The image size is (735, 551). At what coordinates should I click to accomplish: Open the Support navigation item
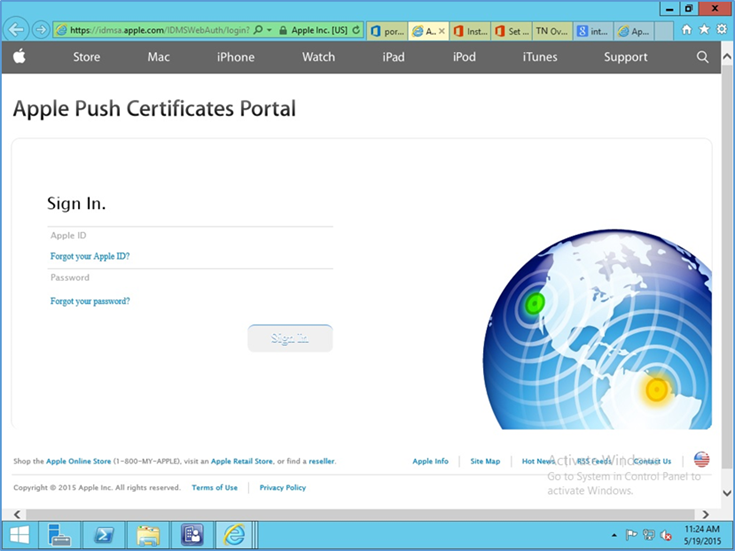625,57
